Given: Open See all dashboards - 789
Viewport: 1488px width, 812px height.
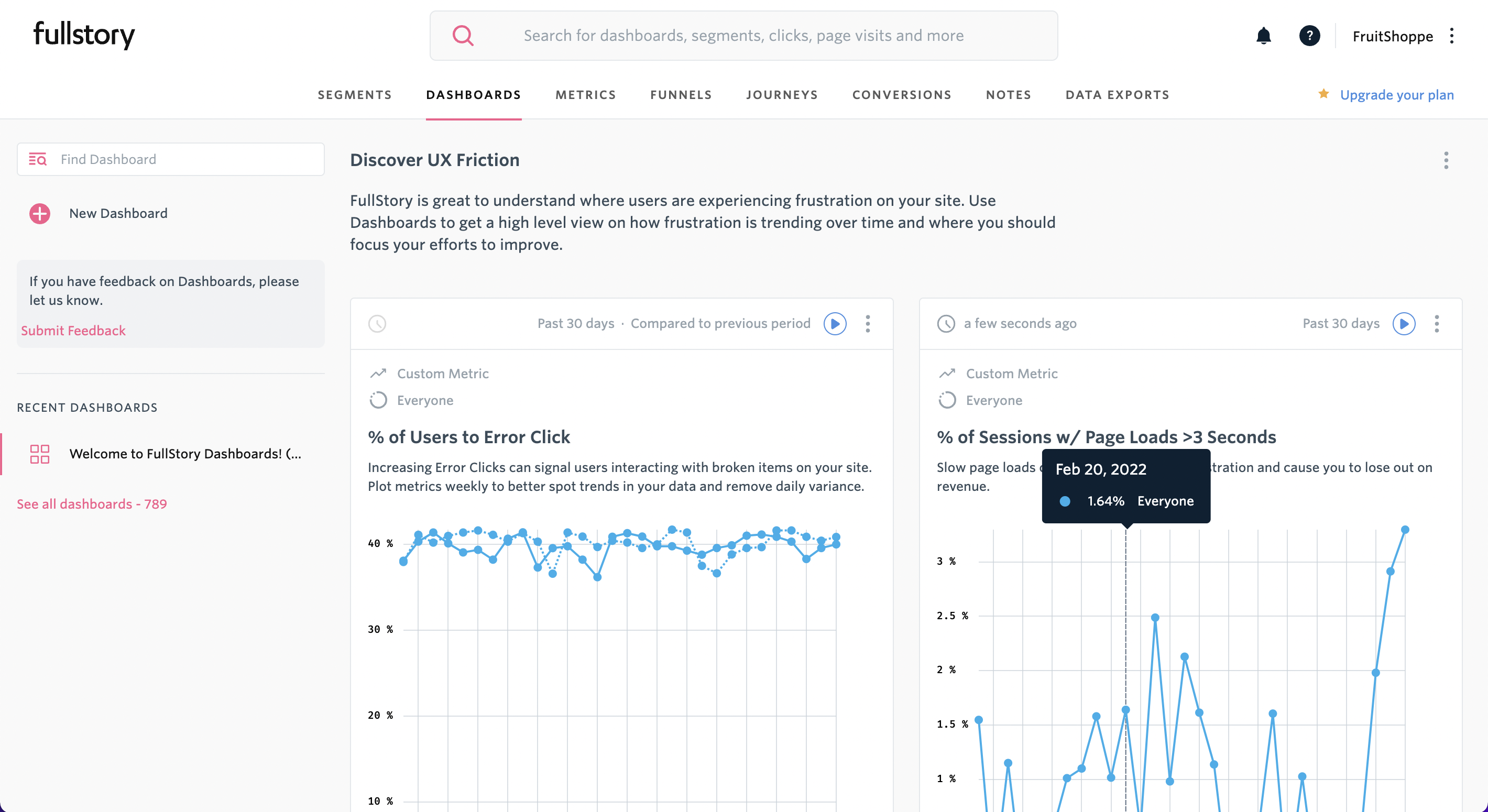Looking at the screenshot, I should pos(91,503).
